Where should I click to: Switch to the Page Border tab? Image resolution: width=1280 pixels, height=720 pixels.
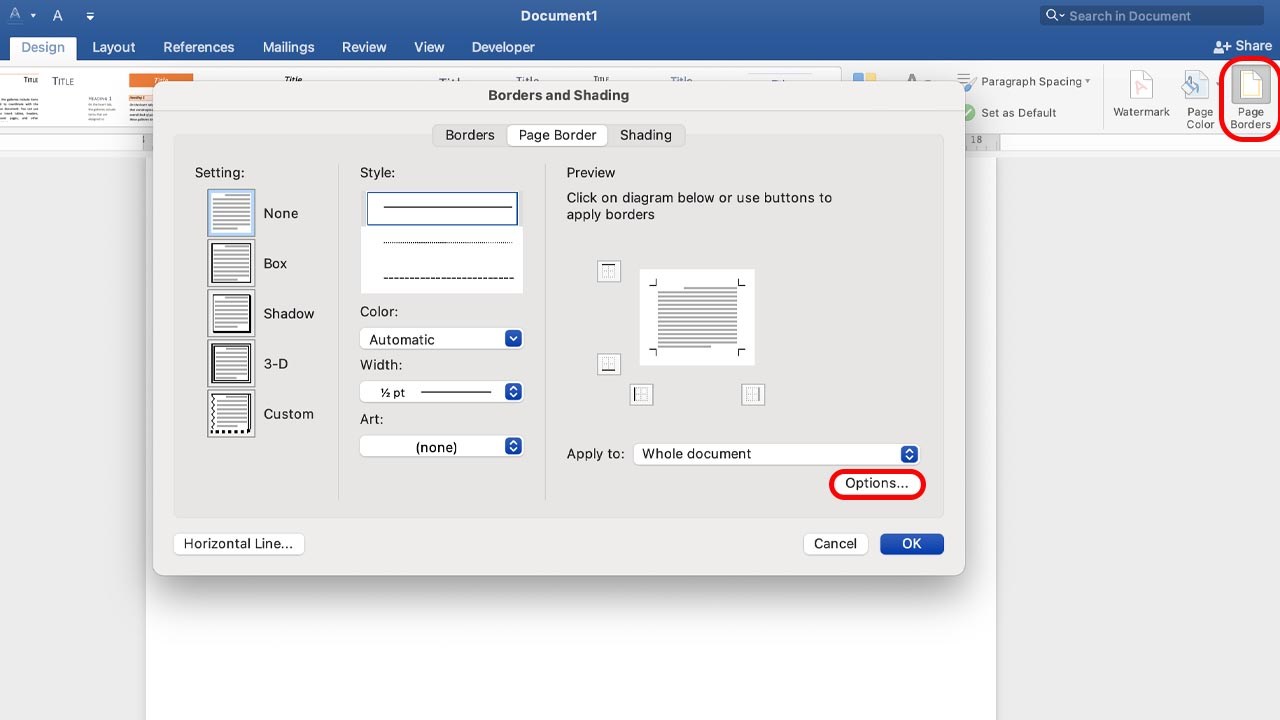[x=558, y=135]
